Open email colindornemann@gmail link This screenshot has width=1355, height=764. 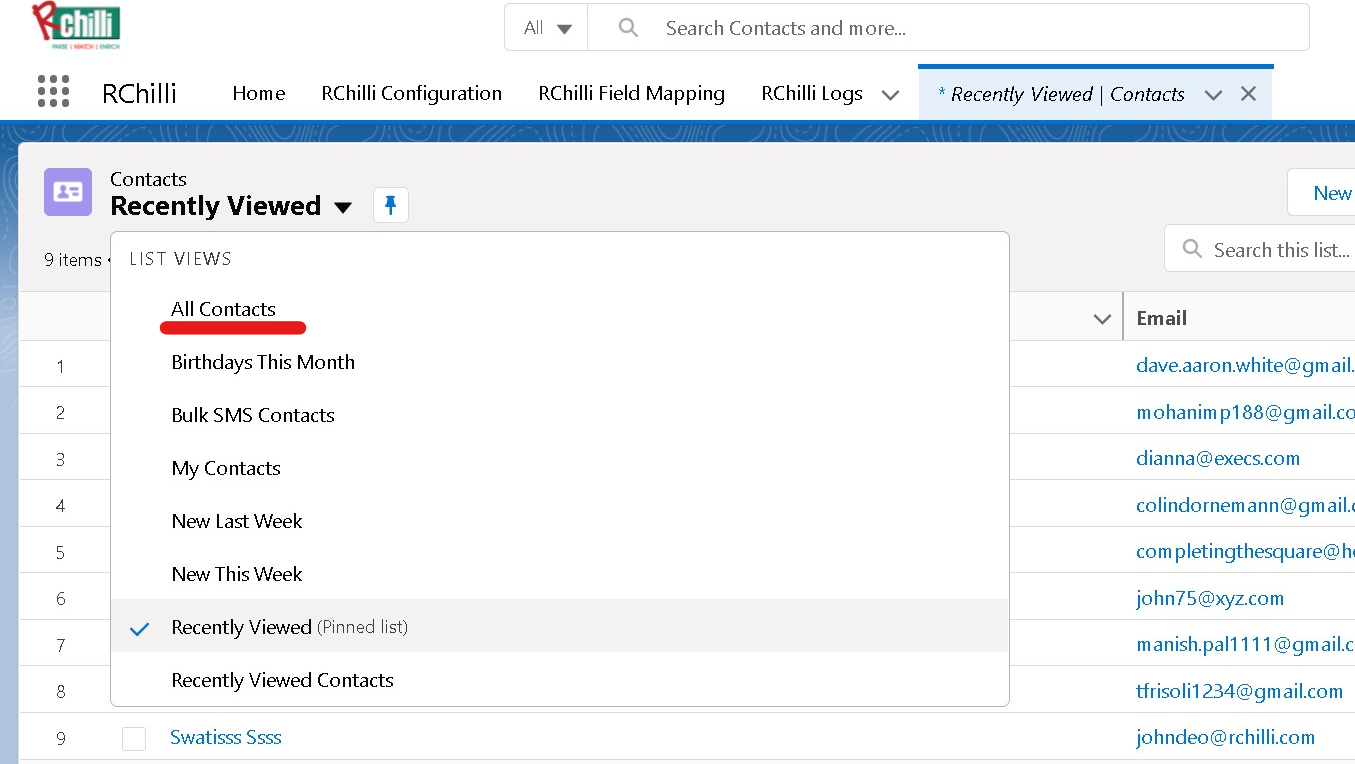point(1245,505)
